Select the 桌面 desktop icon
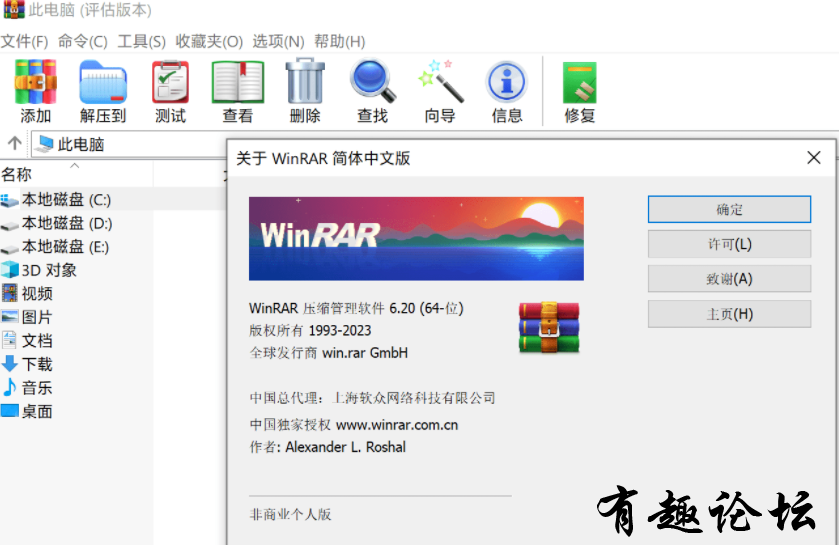The height and width of the screenshot is (545, 839). [10, 411]
